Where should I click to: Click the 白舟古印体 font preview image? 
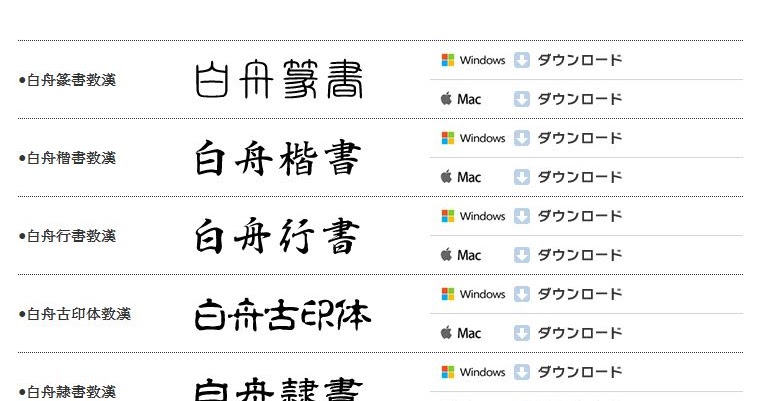click(283, 315)
